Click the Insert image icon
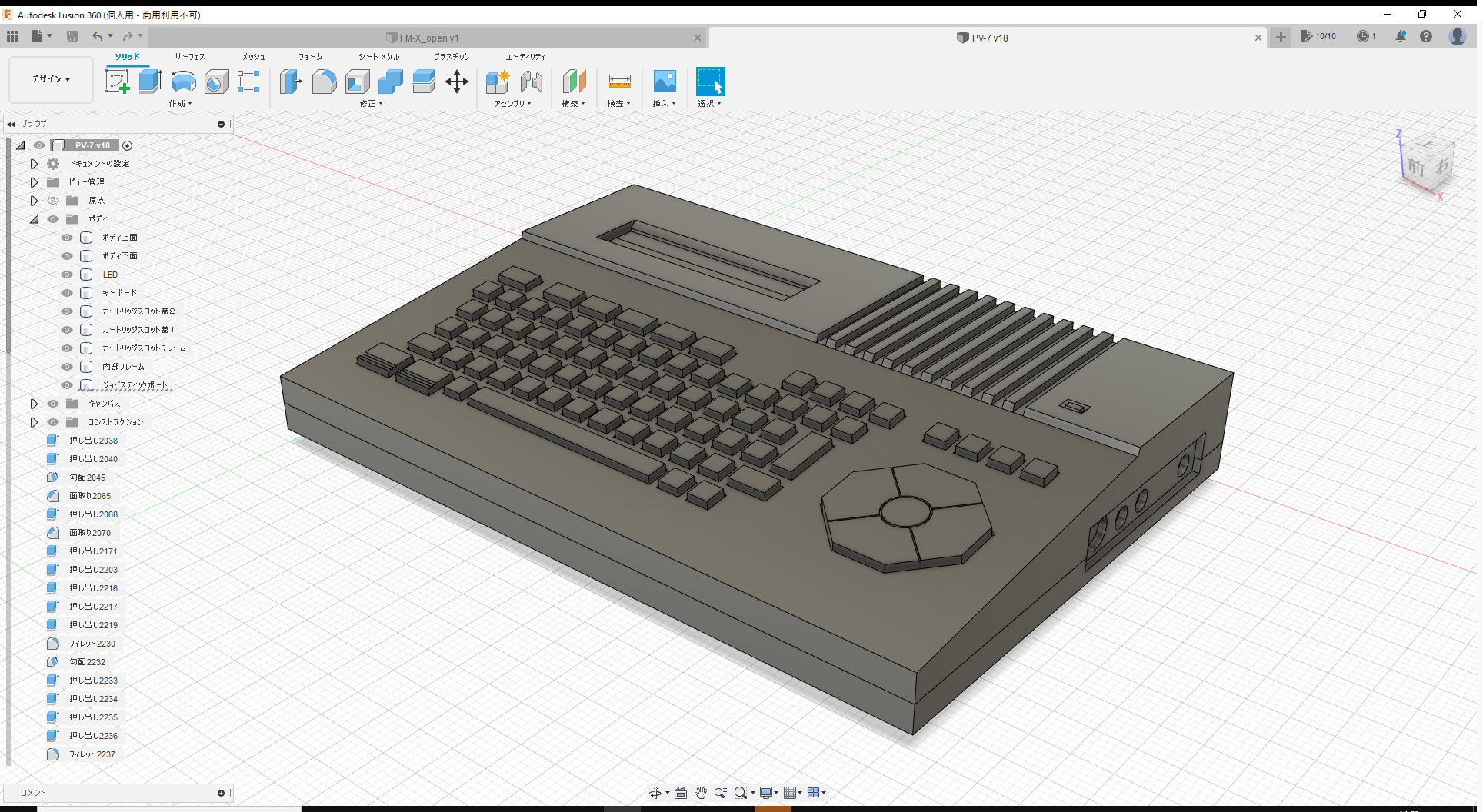 click(664, 81)
